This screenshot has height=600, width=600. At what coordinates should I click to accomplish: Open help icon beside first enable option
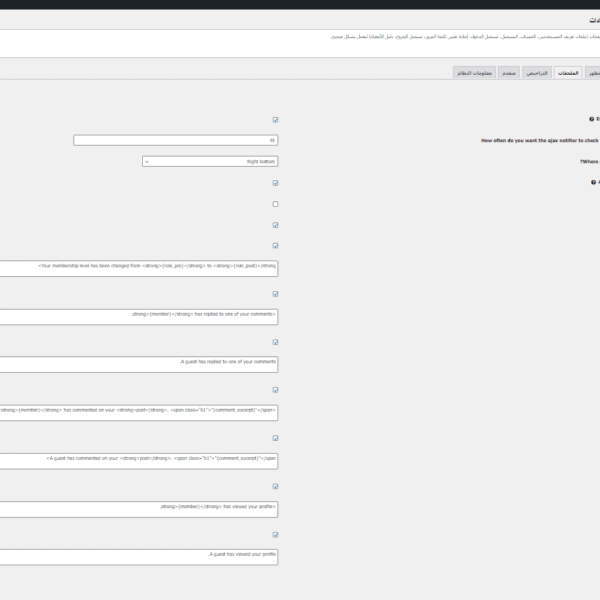(x=592, y=119)
